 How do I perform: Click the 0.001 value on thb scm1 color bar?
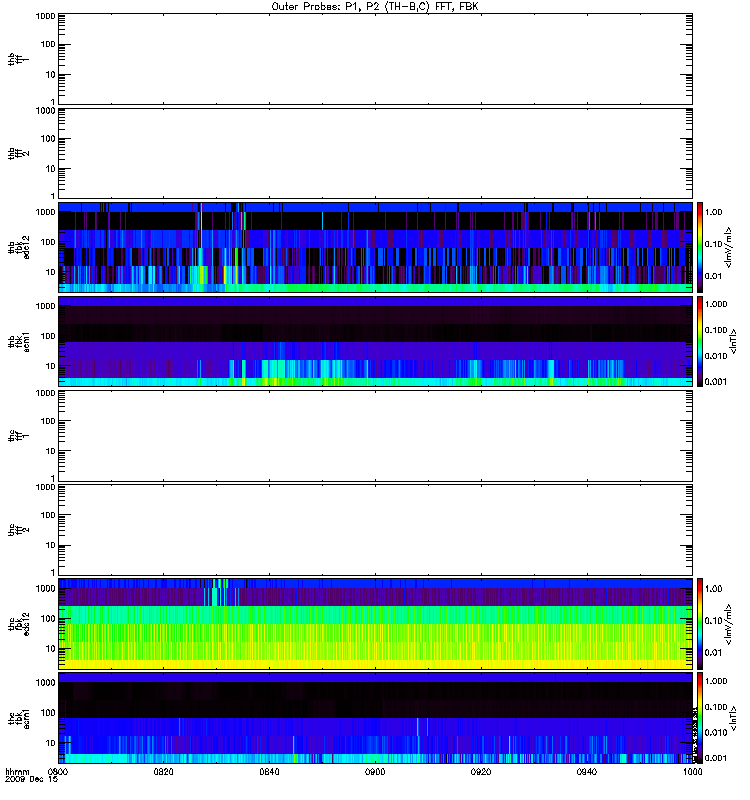[715, 382]
